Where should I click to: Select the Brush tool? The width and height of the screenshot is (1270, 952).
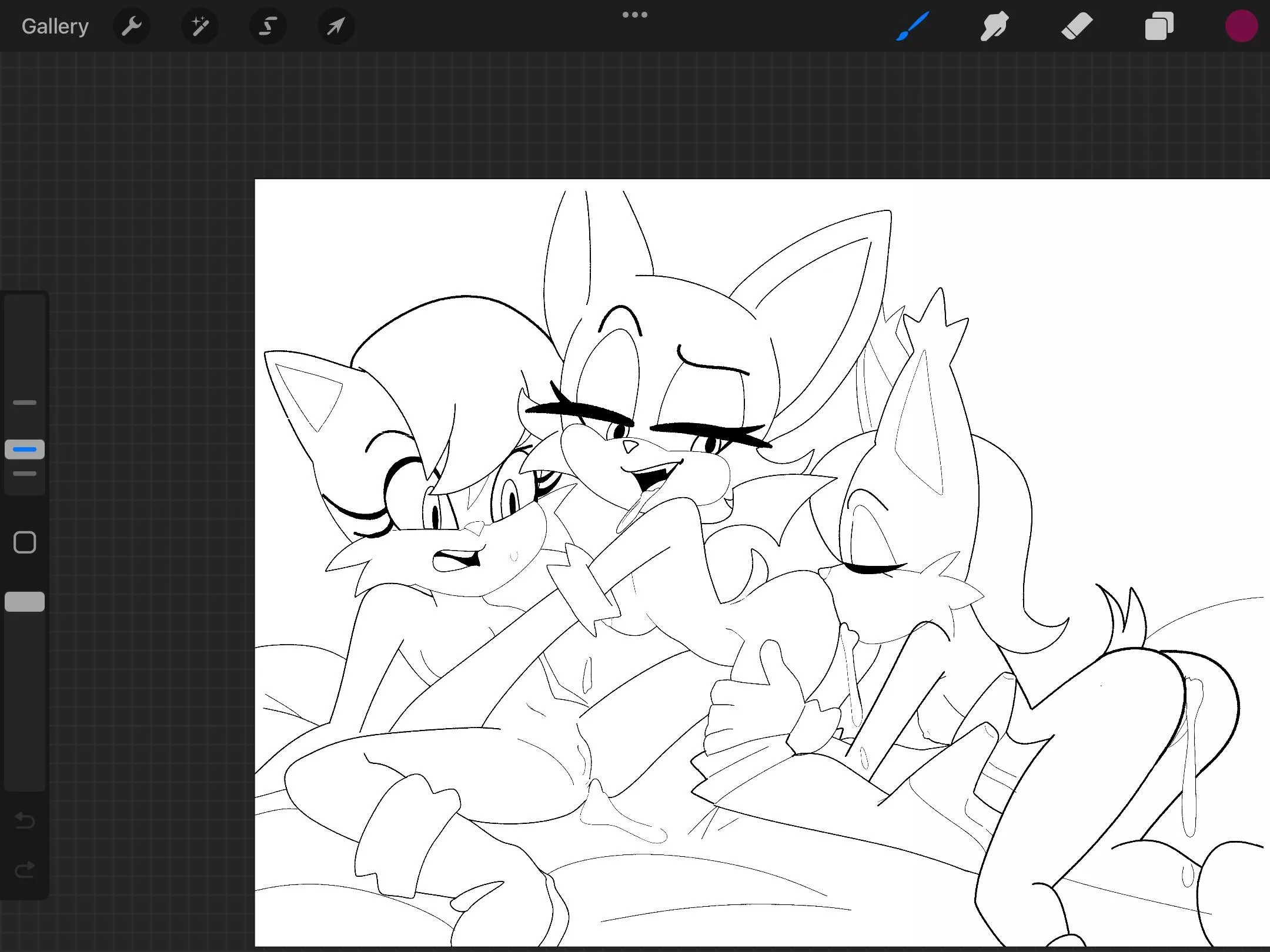point(913,26)
